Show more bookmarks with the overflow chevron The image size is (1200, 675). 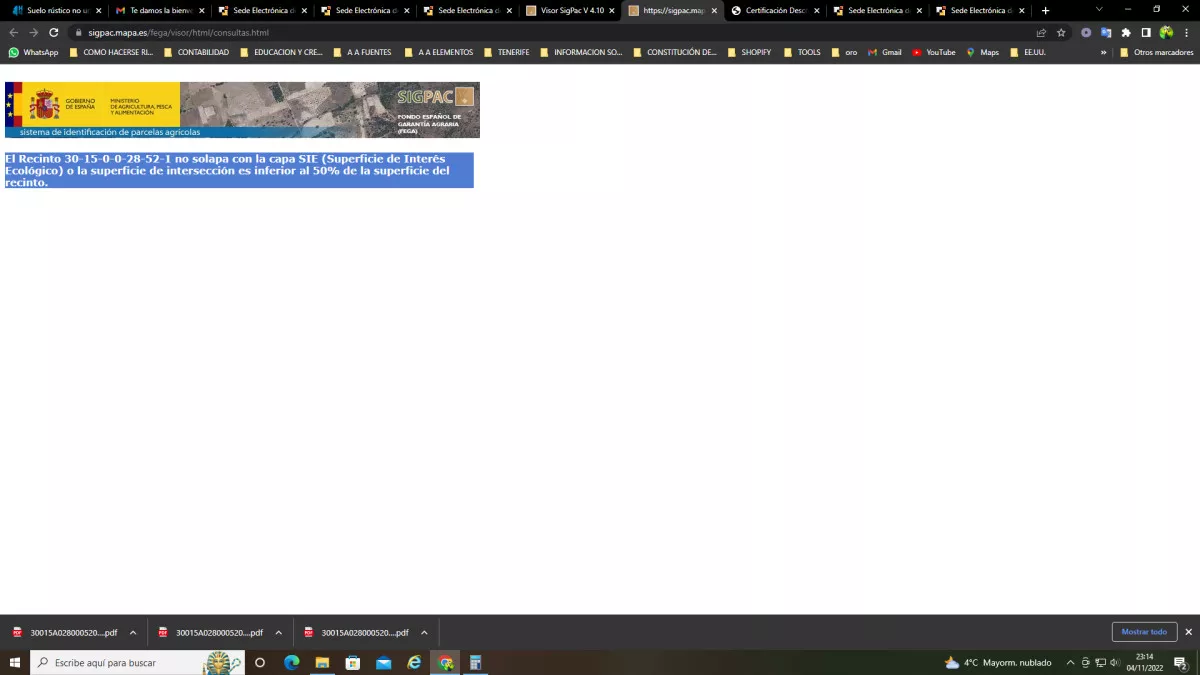point(1104,52)
